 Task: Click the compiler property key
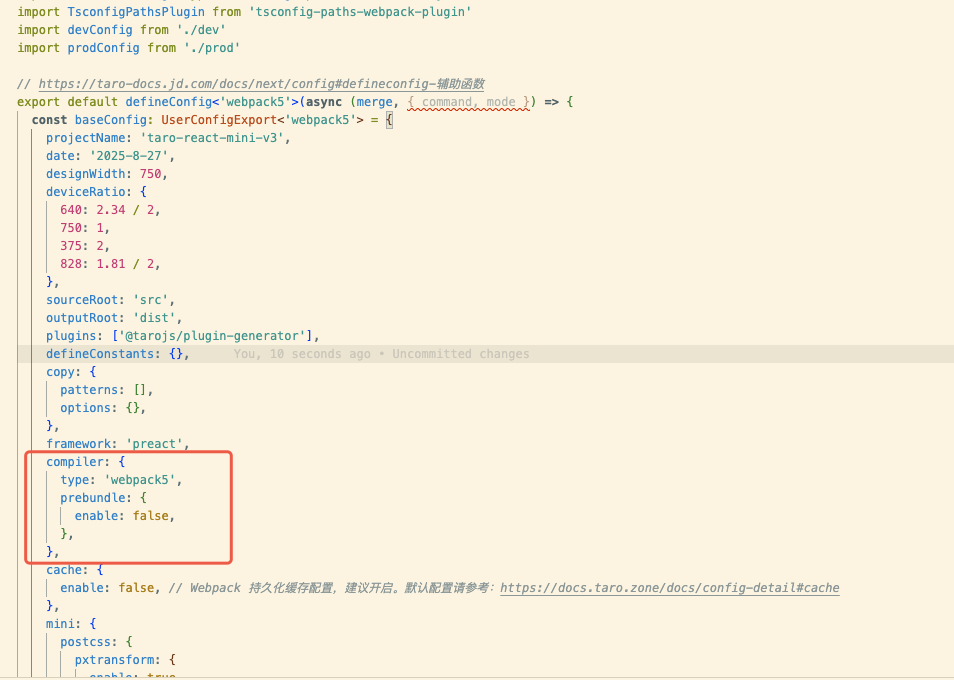(x=75, y=462)
